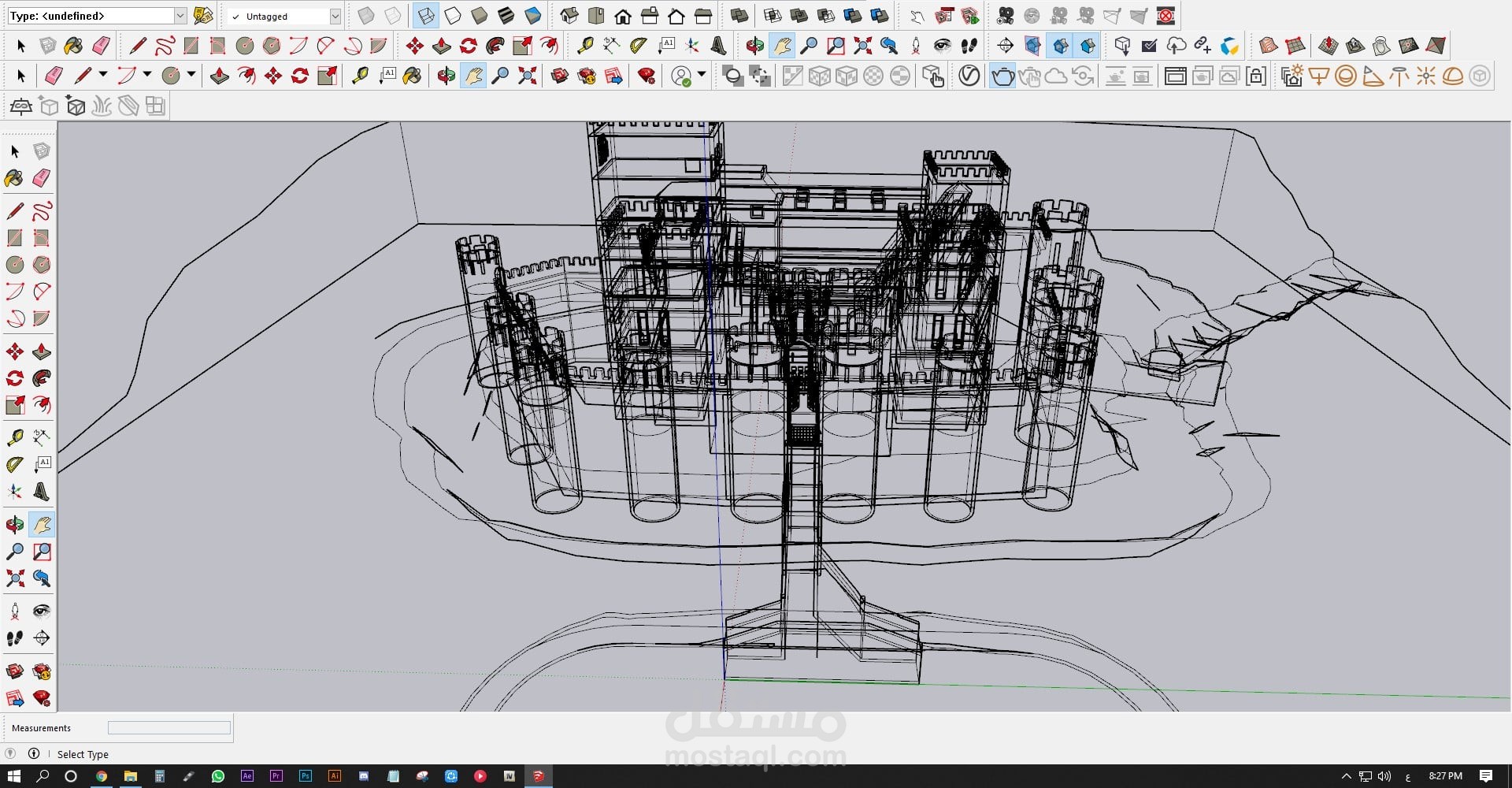The image size is (1512, 788).
Task: Create a V-Ray Sphere Light
Action: [1346, 76]
